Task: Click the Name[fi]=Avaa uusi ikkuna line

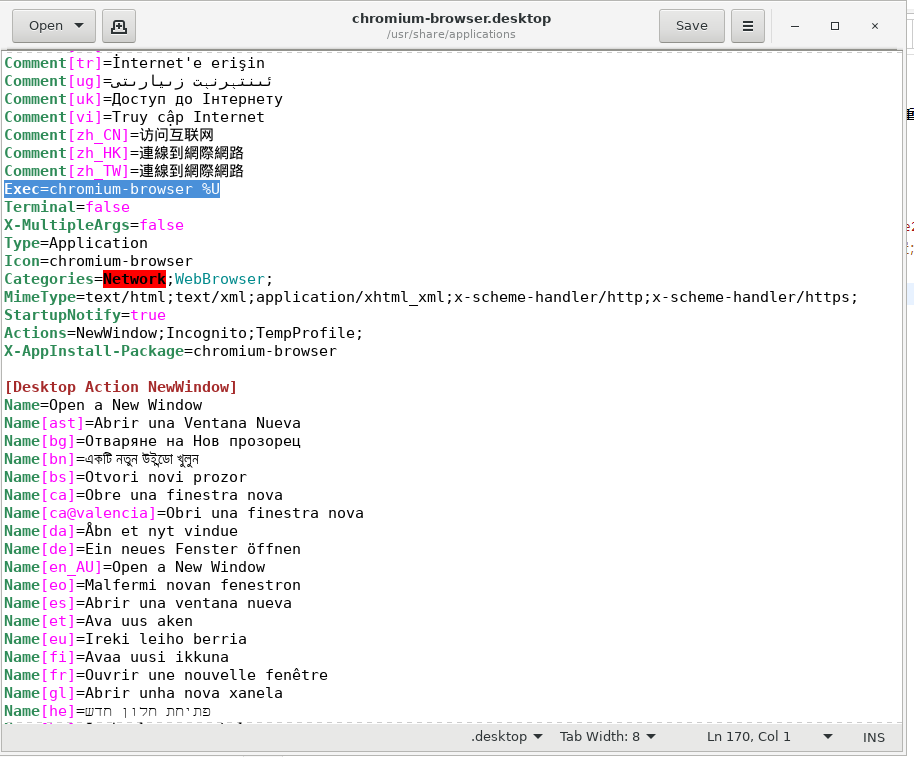Action: coord(117,658)
